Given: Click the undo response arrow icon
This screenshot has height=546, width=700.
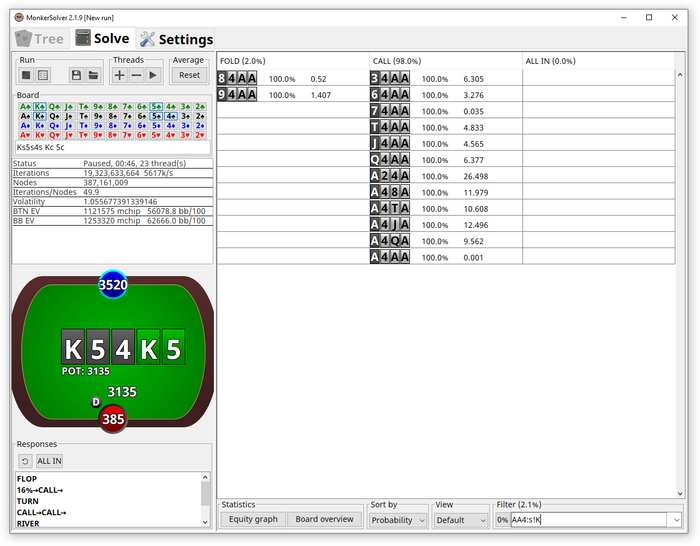Looking at the screenshot, I should coord(25,461).
